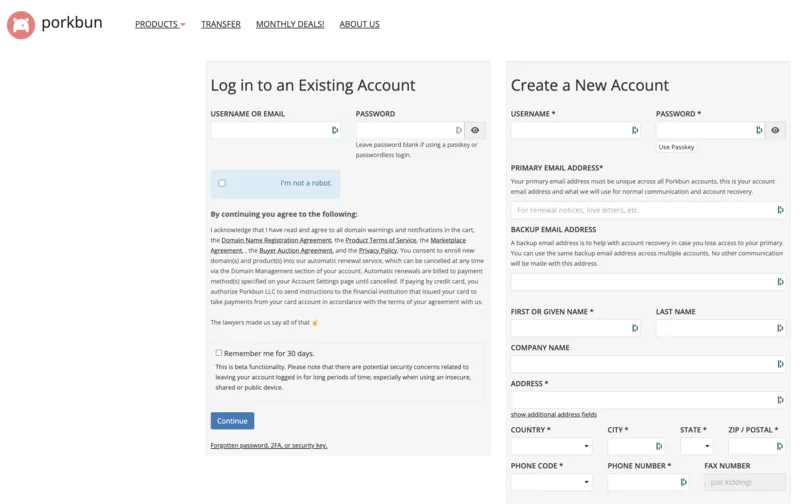Focus the Last Name field
The image size is (800, 504).
coord(720,328)
